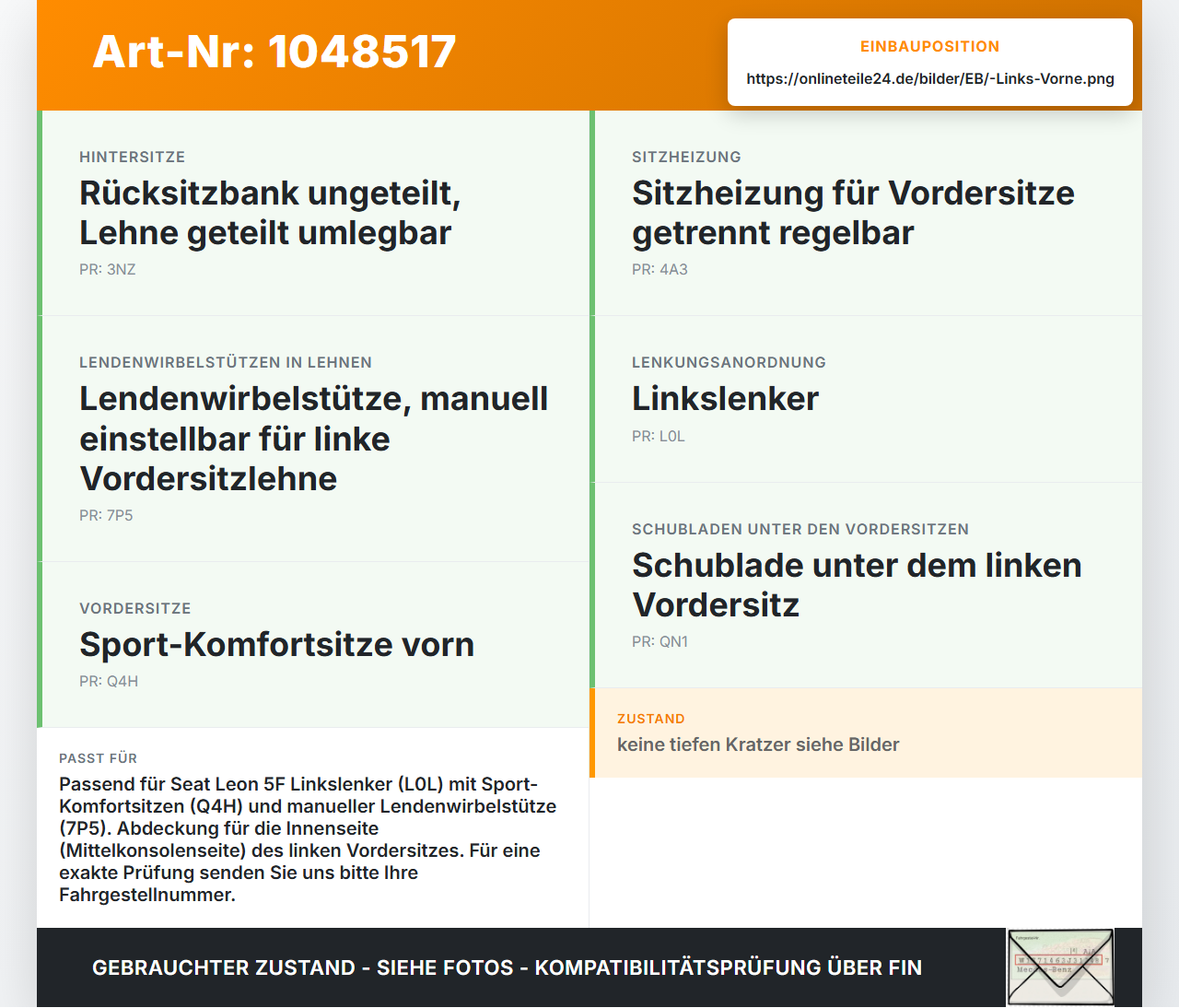
Task: Select 'Sitzheizung für Vordersitze getrennt regelbar'
Action: [853, 213]
